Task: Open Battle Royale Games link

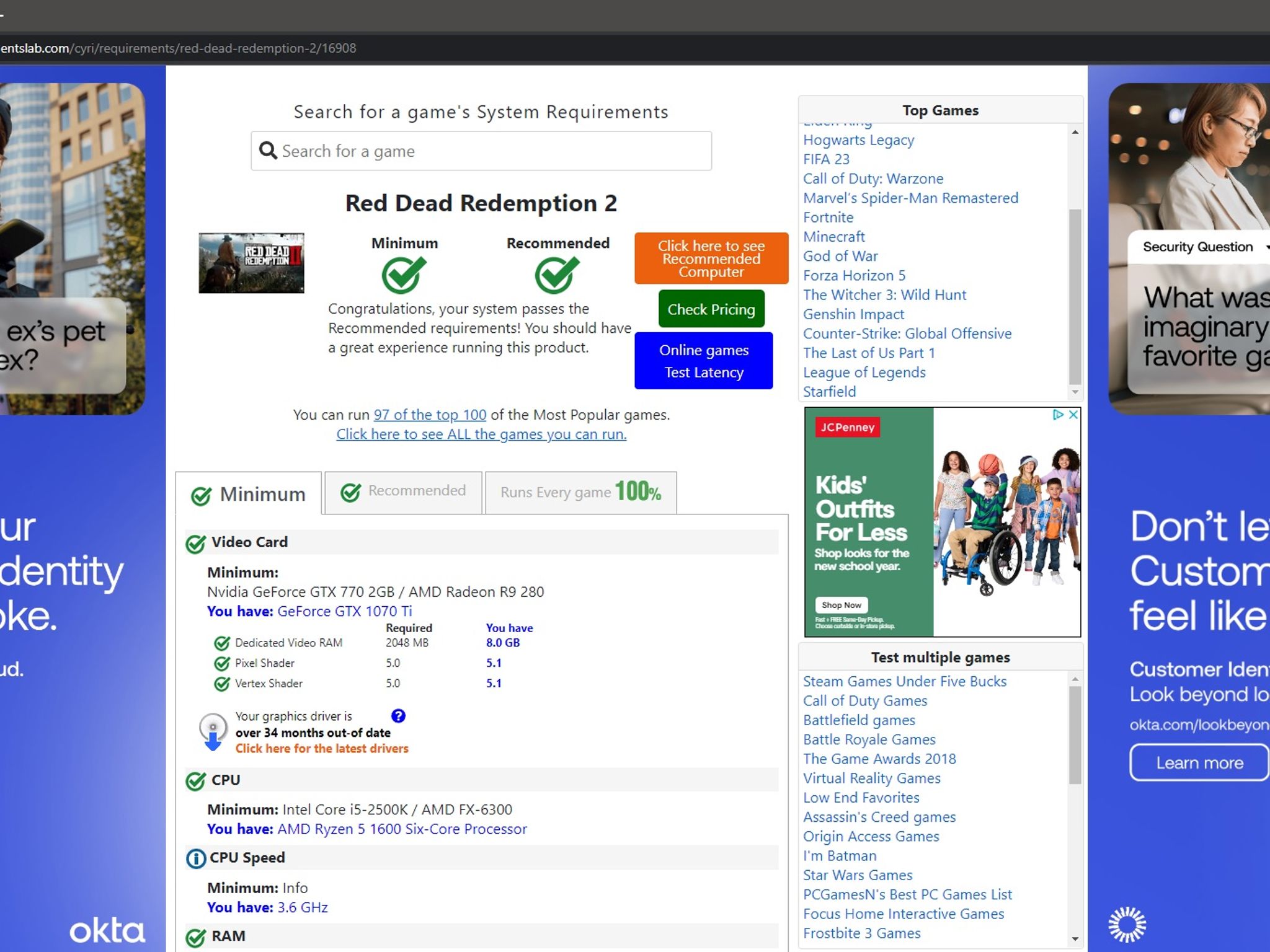Action: (869, 739)
